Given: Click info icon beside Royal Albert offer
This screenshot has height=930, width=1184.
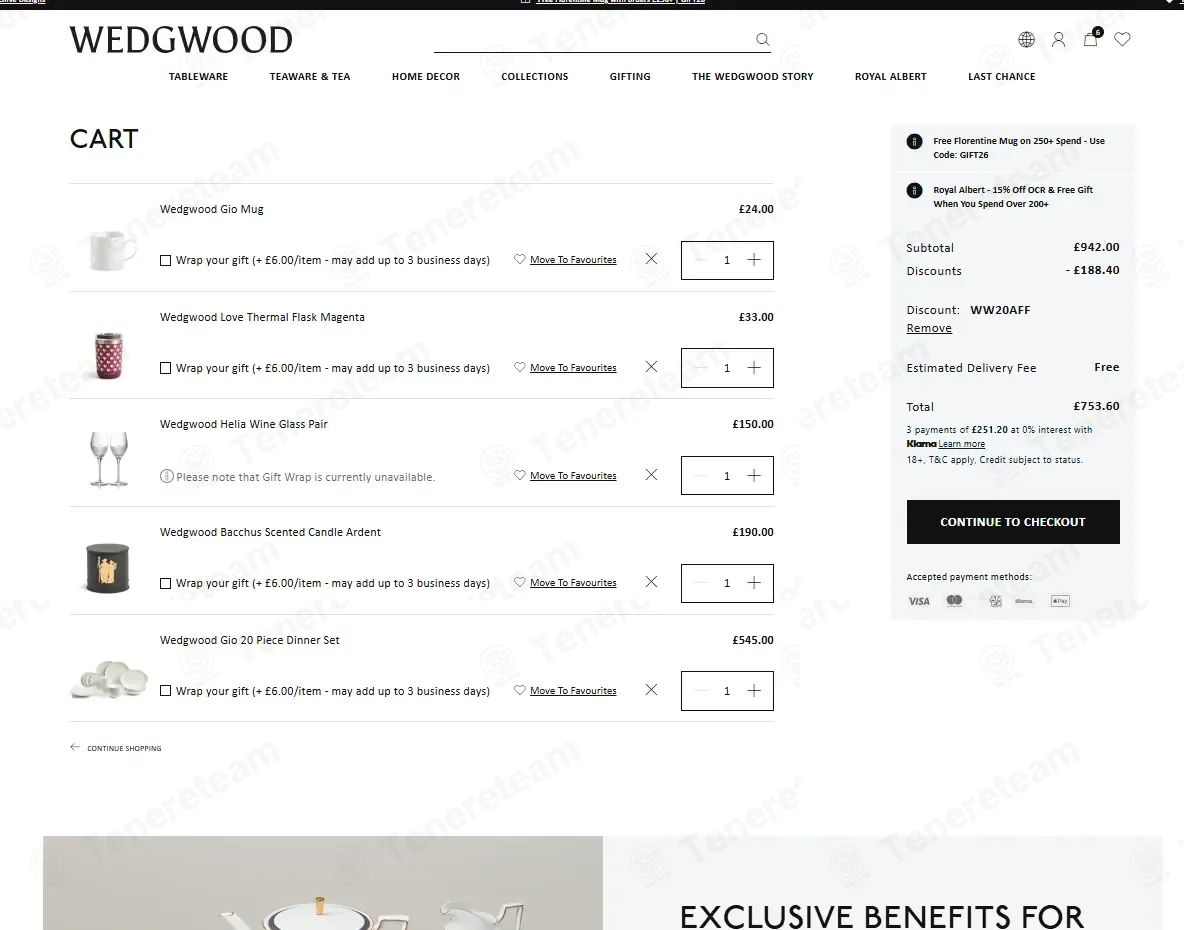Looking at the screenshot, I should [x=914, y=190].
